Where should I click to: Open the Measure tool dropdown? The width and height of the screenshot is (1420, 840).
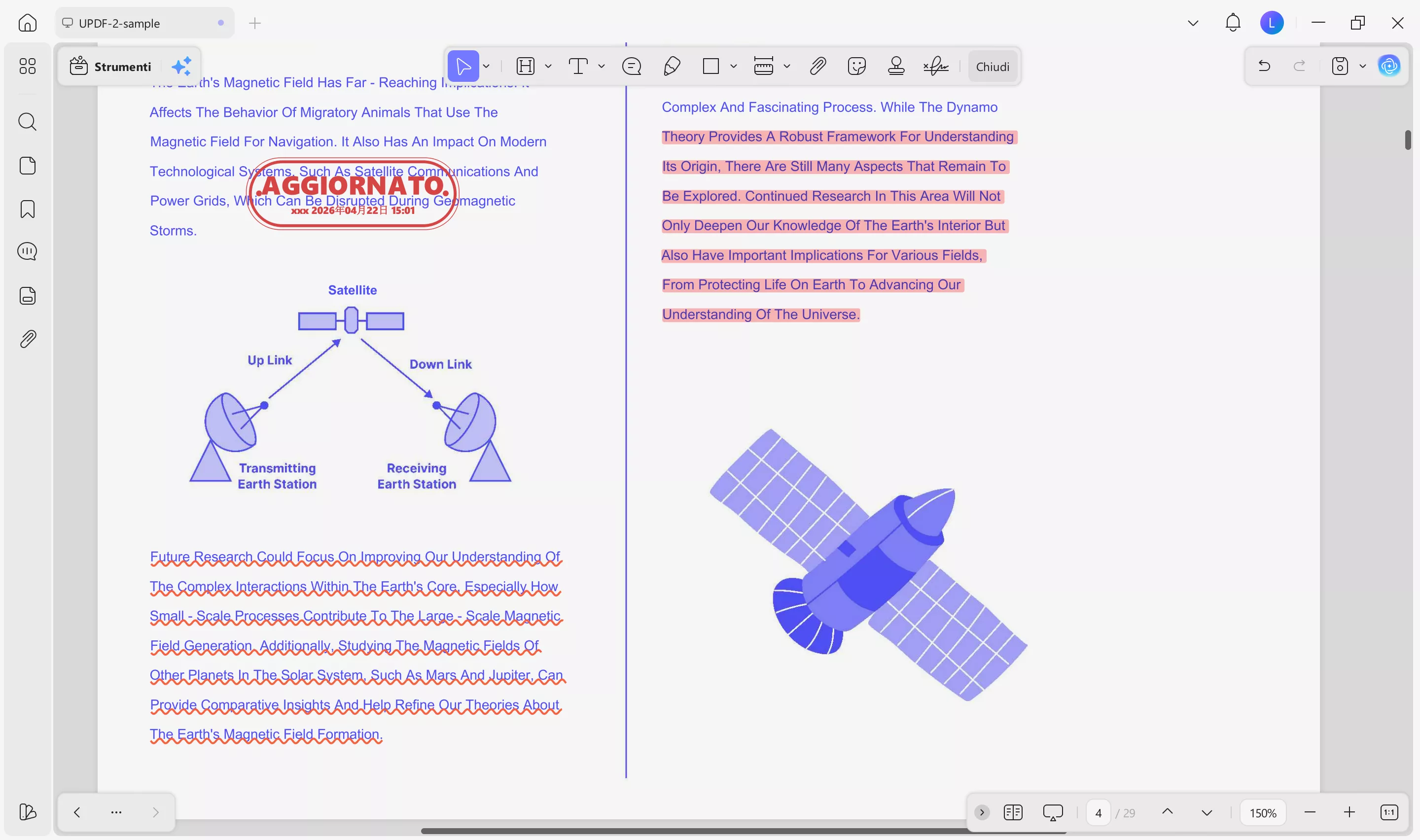pos(788,66)
